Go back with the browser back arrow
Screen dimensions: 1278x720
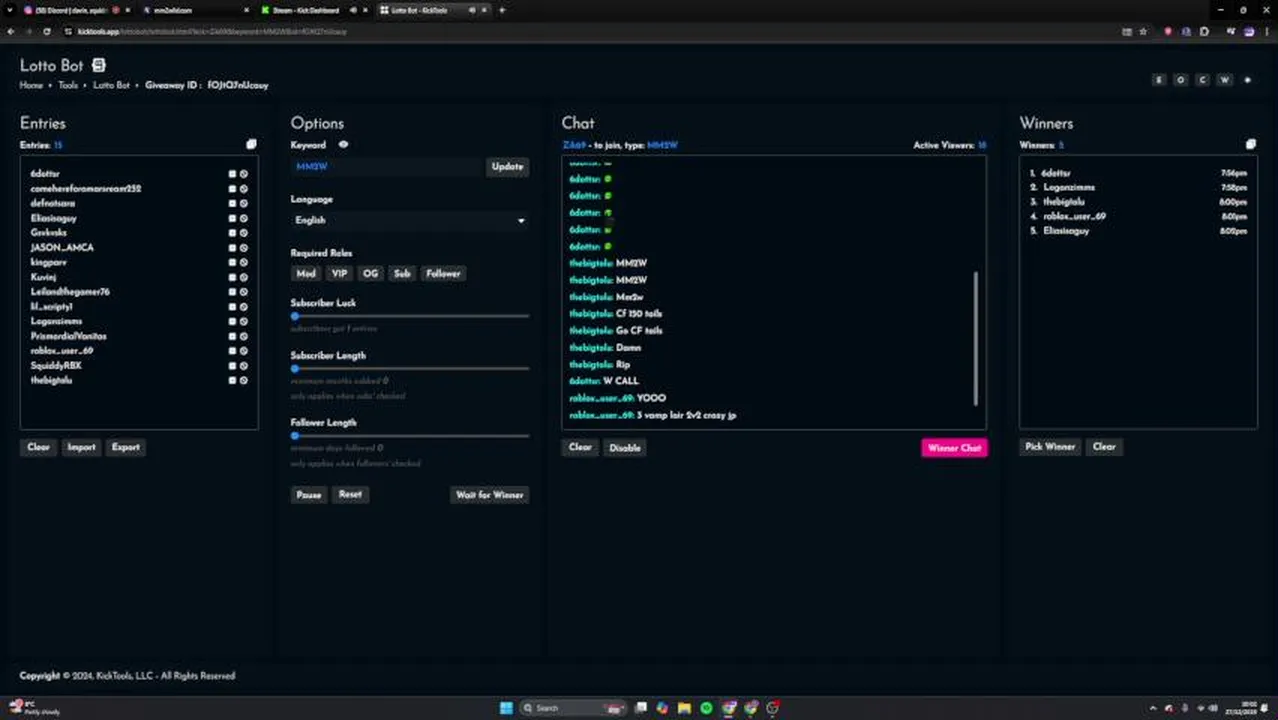[x=11, y=32]
